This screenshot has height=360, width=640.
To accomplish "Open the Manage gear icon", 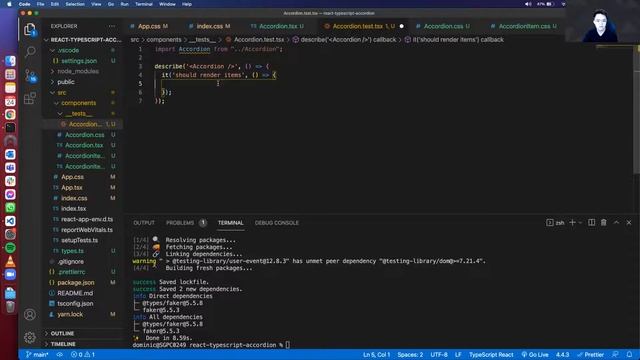I will 30,338.
